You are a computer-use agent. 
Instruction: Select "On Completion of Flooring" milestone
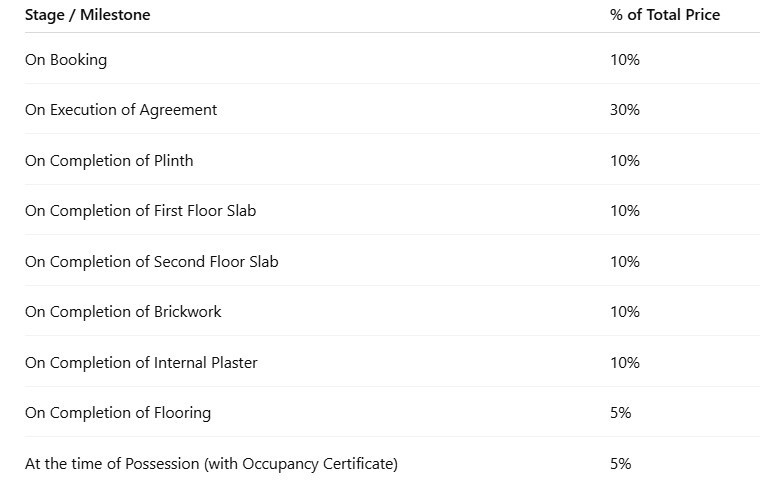118,413
